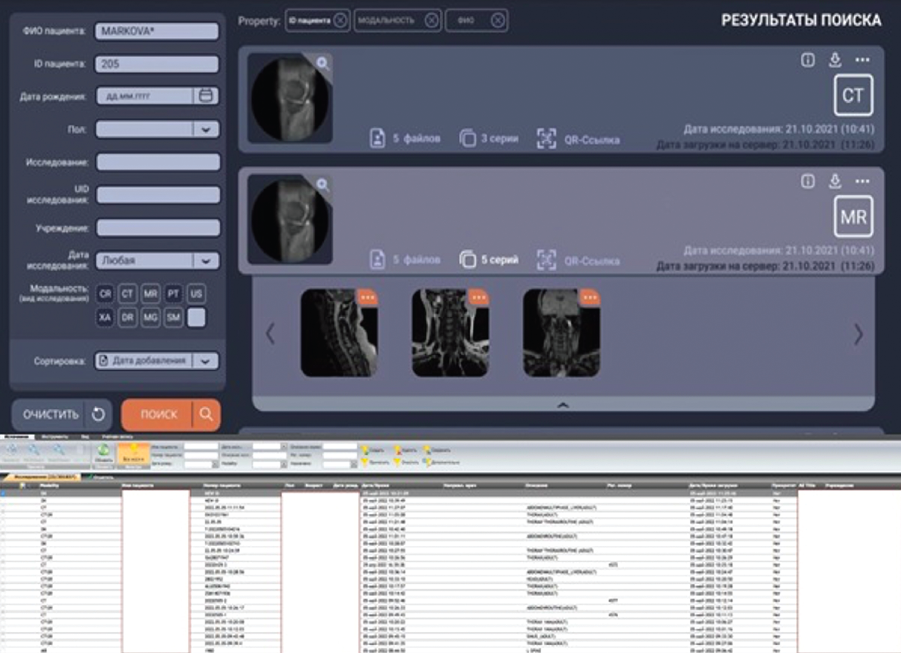Show the 5 серий of the MR study
The image size is (901, 653).
point(489,260)
